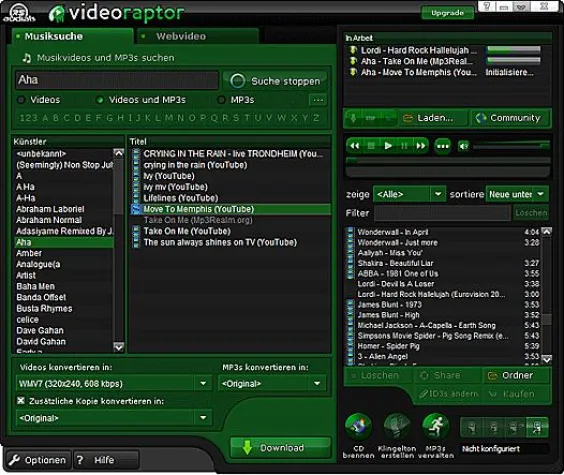Choose letter Z in the alphabet bar
The height and width of the screenshot is (475, 564).
coord(316,118)
